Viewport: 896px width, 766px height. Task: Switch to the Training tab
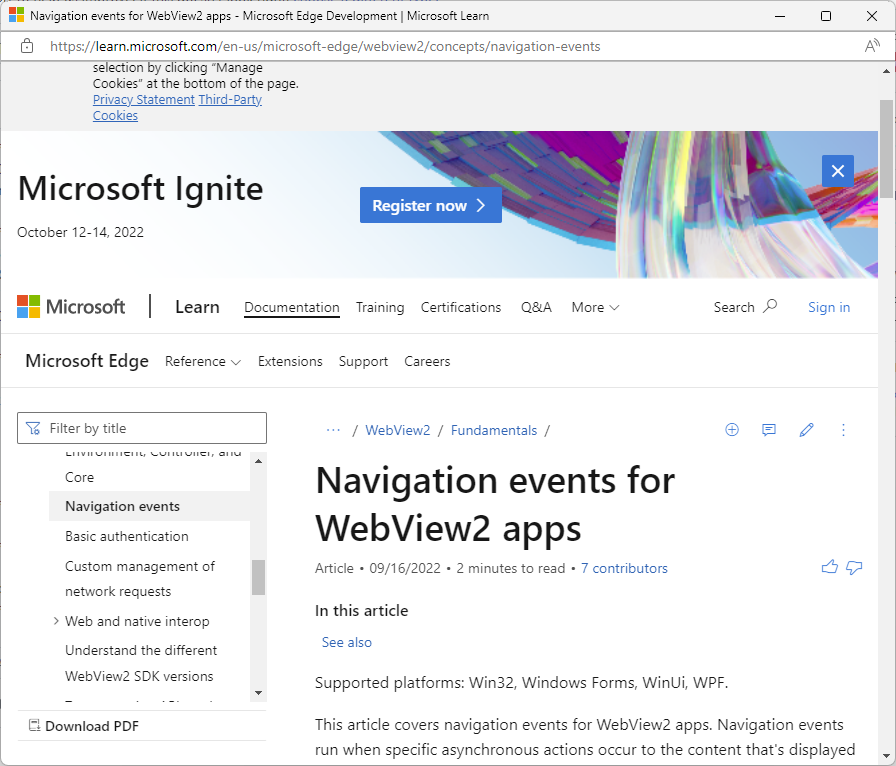click(380, 307)
